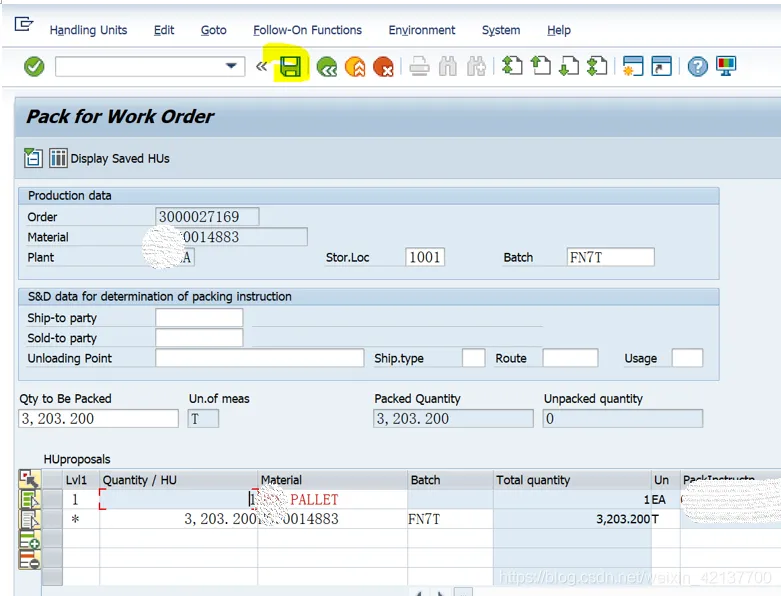Click the Lvl1 column header
The height and width of the screenshot is (596, 781).
pyautogui.click(x=81, y=480)
